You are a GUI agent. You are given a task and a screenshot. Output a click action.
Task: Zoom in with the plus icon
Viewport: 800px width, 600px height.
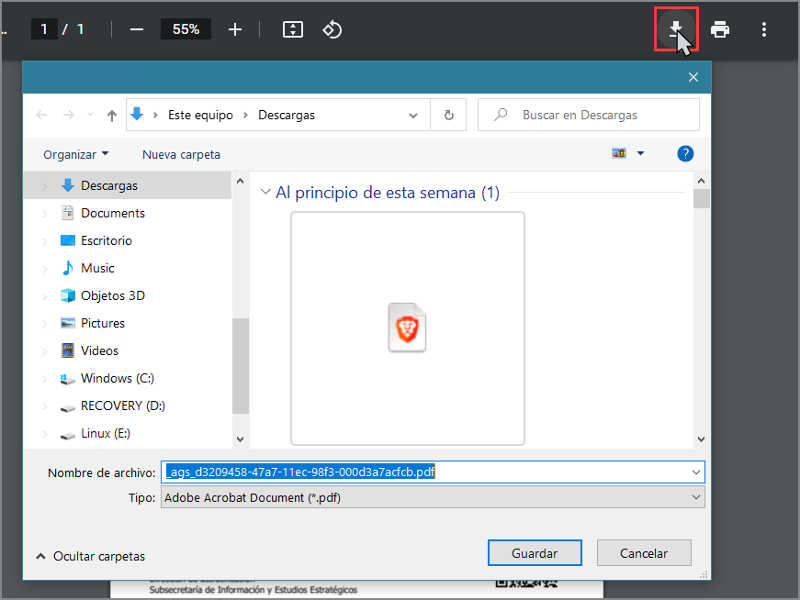235,29
